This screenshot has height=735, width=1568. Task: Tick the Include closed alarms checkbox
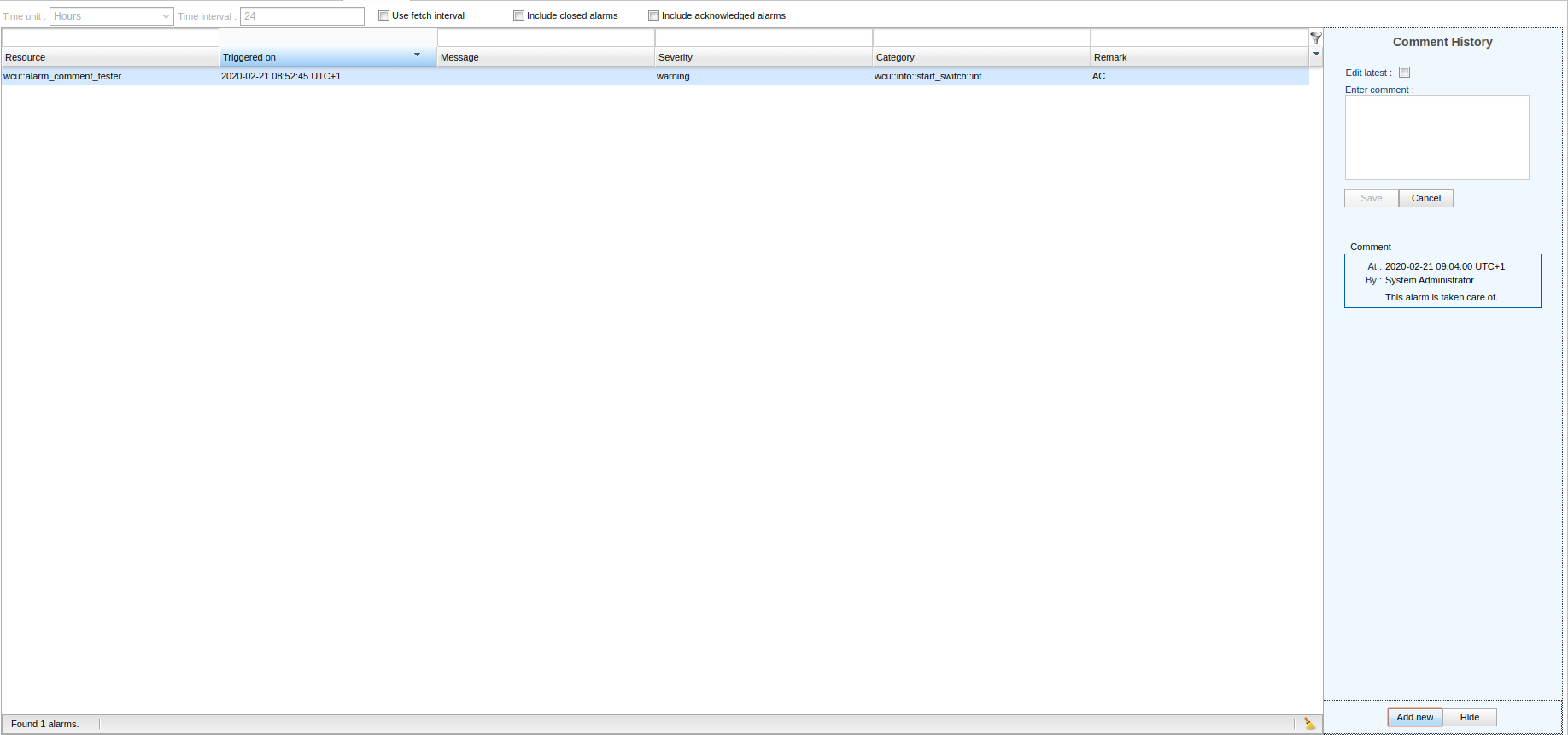pos(518,15)
